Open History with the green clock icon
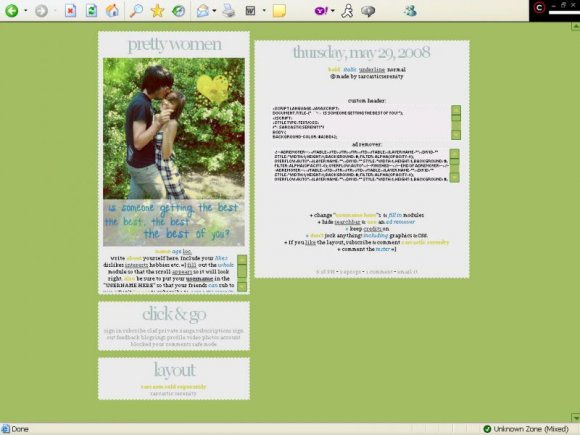The height and width of the screenshot is (435, 580). (178, 11)
